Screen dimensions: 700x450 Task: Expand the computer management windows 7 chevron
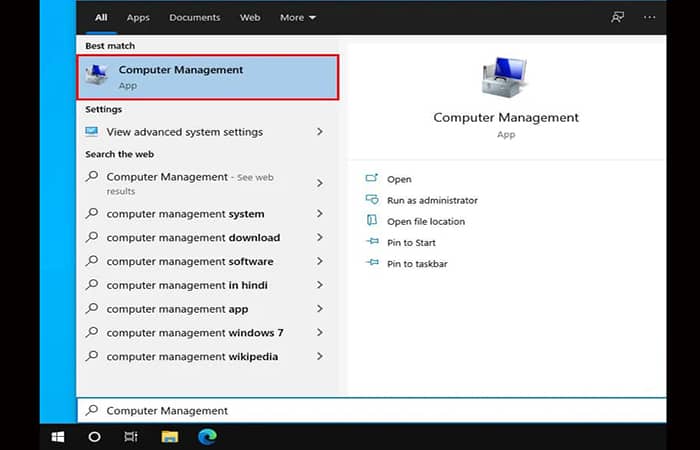click(x=320, y=332)
